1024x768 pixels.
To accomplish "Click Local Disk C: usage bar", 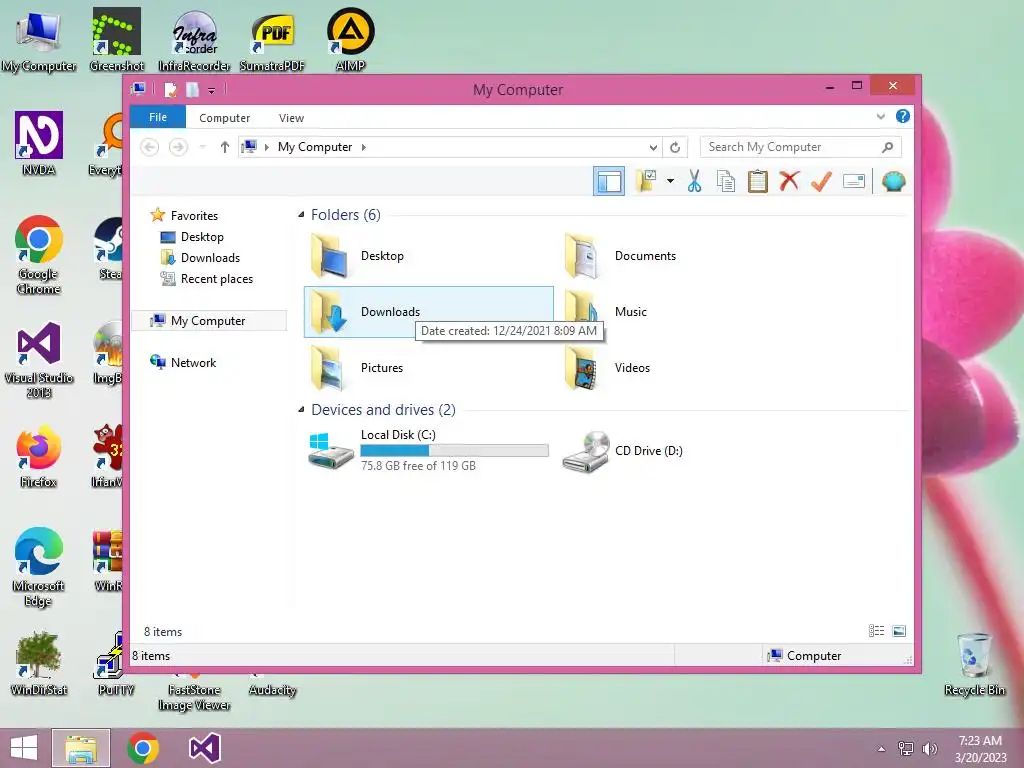I will pyautogui.click(x=455, y=451).
